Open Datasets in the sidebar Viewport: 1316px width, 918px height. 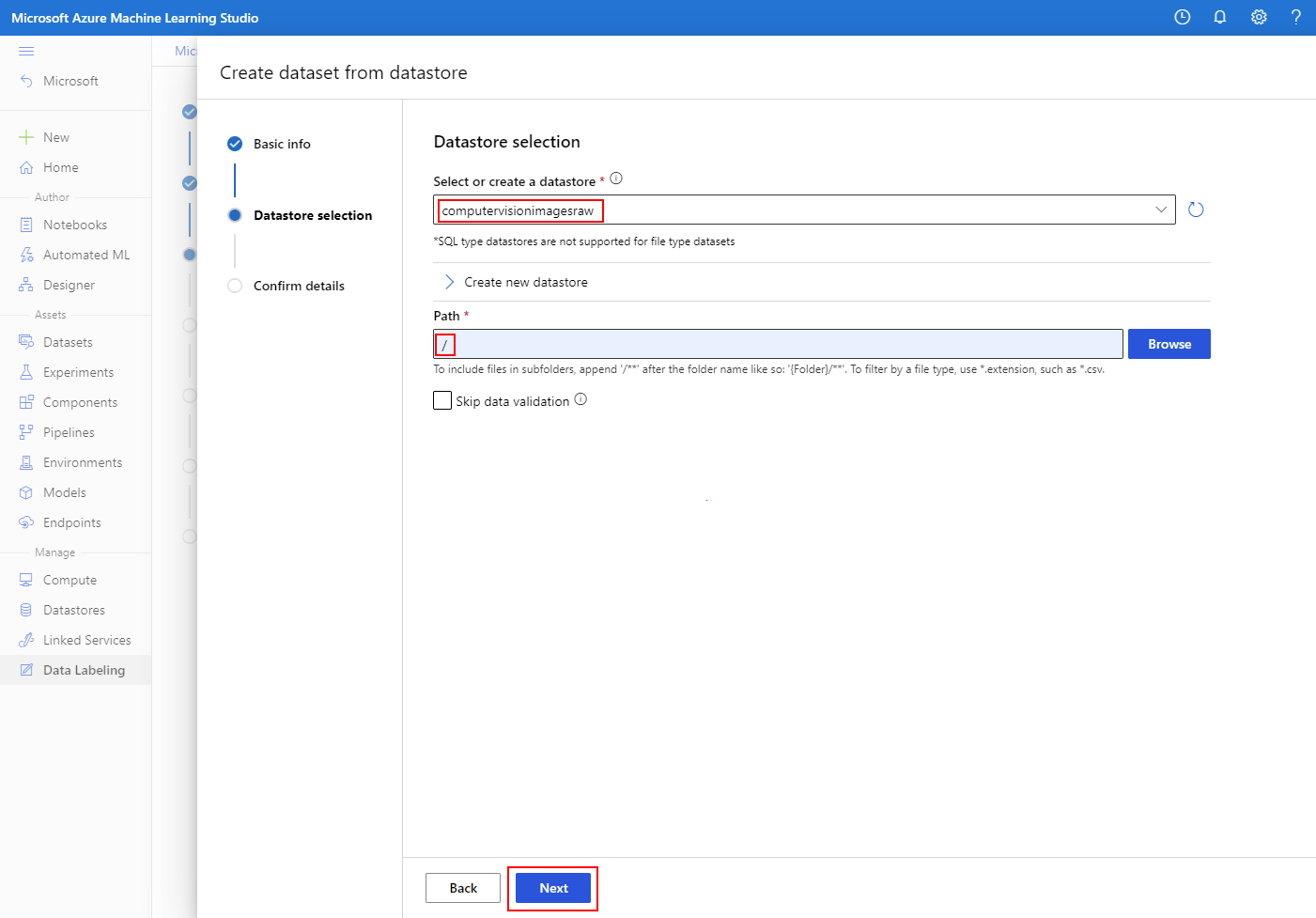[x=68, y=342]
